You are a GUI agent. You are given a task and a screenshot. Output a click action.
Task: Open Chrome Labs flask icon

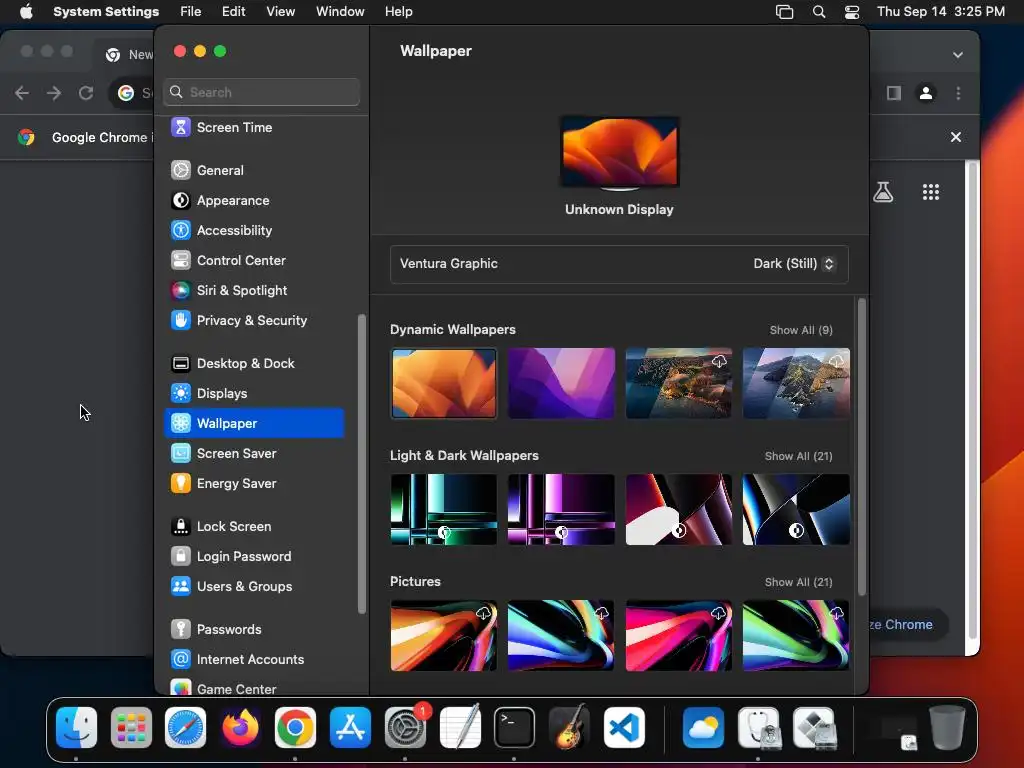coord(883,192)
